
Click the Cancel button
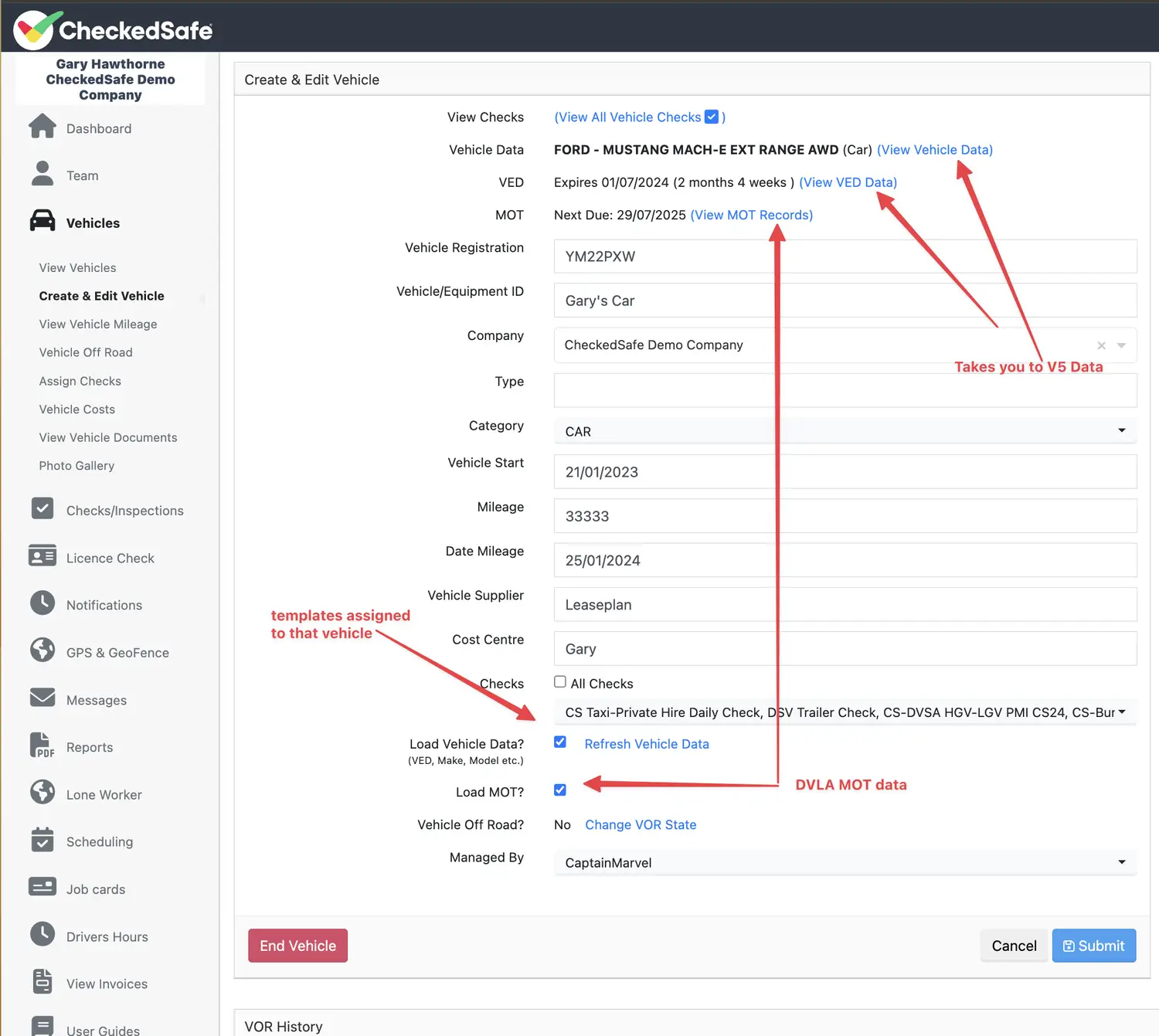[1014, 946]
